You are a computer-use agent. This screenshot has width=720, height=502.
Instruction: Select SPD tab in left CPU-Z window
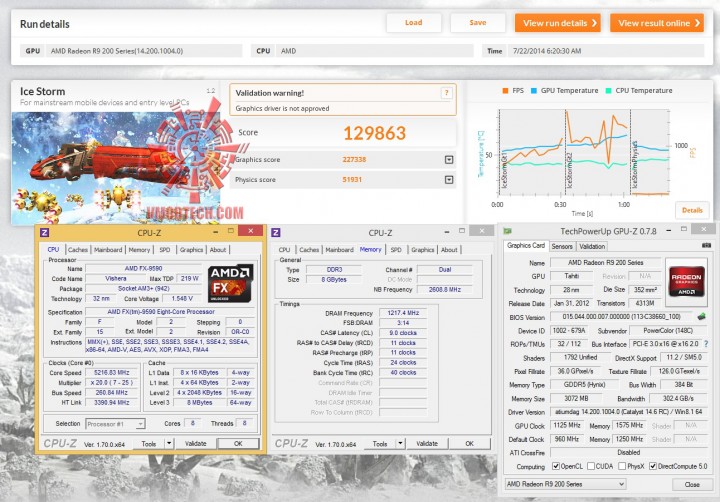pyautogui.click(x=165, y=250)
